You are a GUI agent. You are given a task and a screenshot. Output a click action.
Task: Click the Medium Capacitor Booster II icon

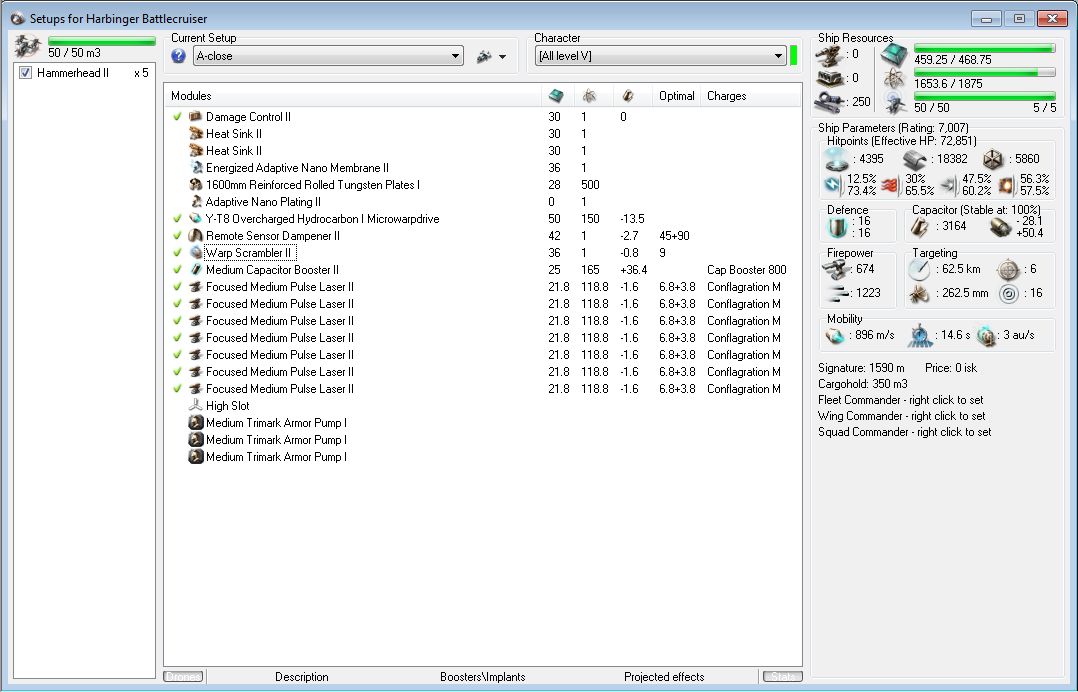click(x=195, y=270)
